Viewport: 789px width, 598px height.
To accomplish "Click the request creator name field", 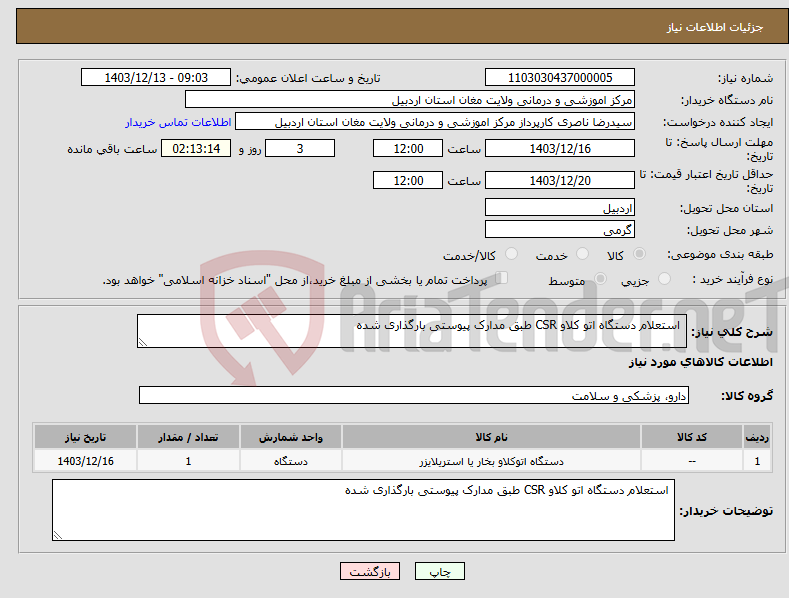I will coord(435,122).
